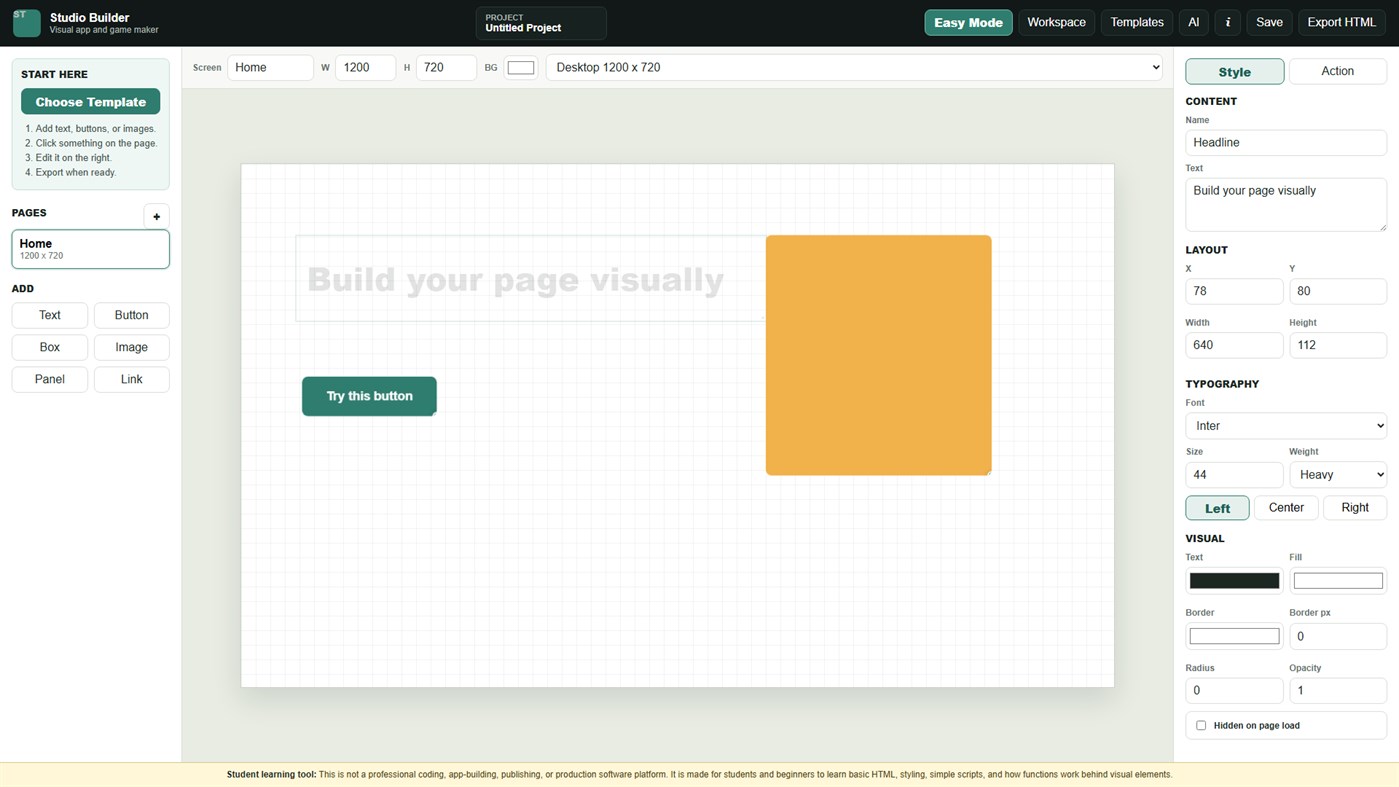
Task: Enable Hidden on page load checkbox
Action: click(1201, 725)
